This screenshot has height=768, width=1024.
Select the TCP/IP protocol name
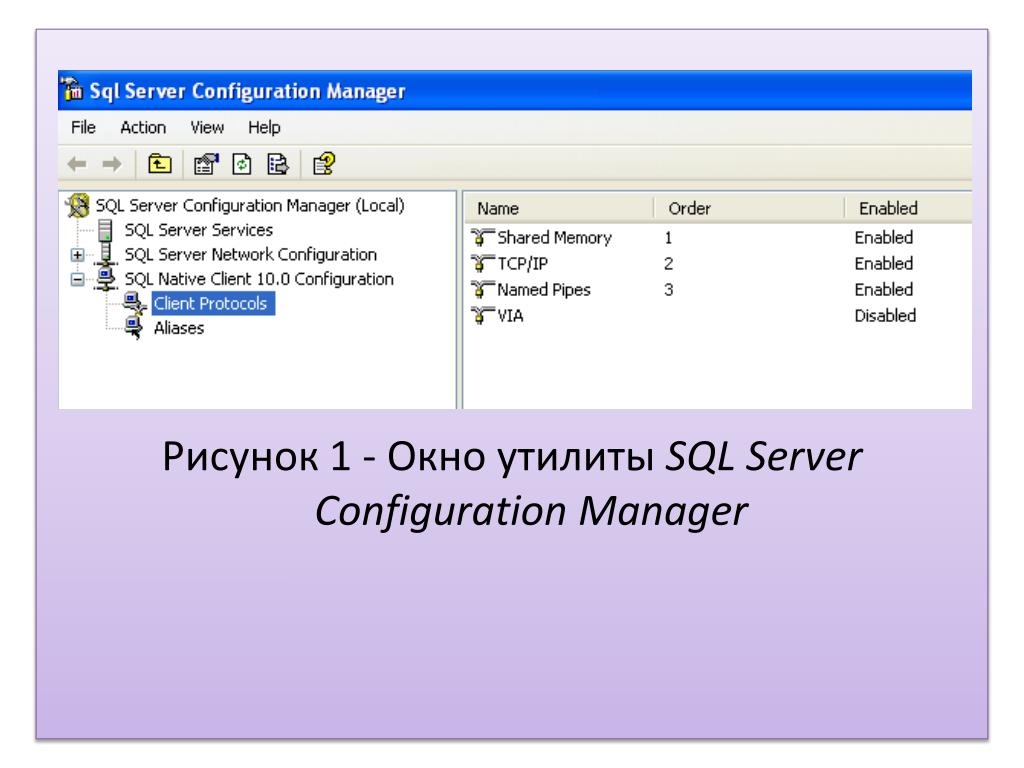click(x=522, y=263)
